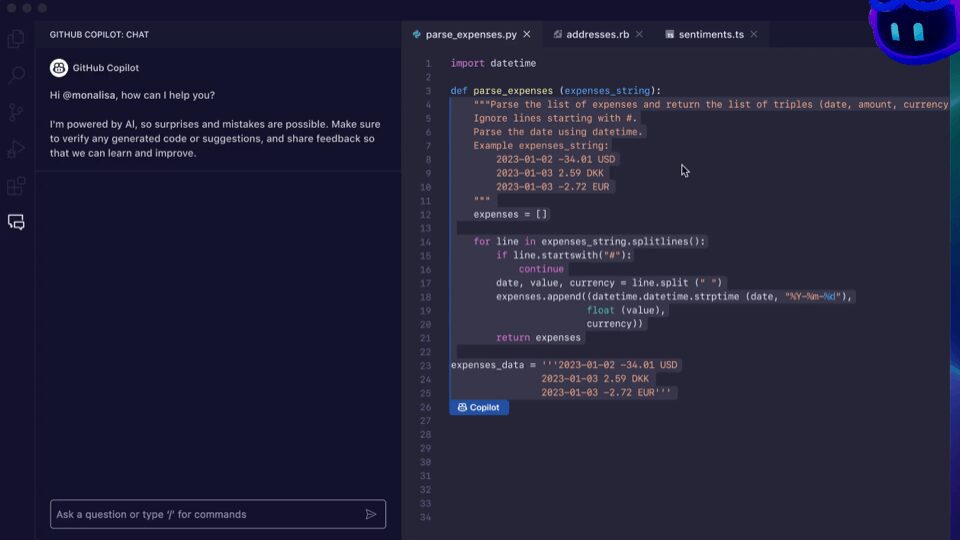Click the line.startswith condition
This screenshot has width=960, height=540.
pos(563,255)
